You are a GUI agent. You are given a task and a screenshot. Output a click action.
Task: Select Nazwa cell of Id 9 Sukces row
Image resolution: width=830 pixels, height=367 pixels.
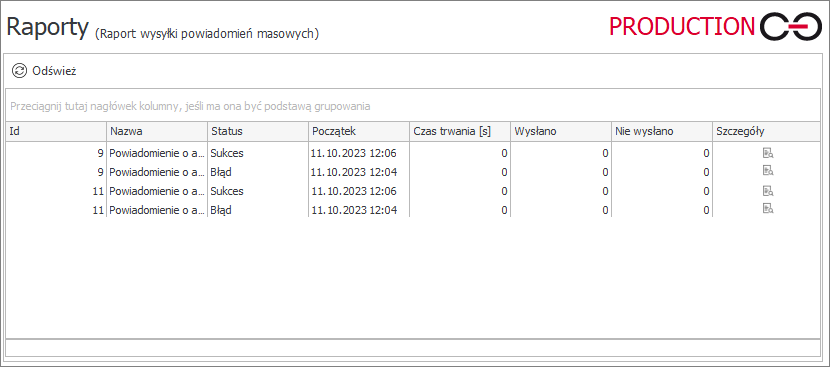coord(157,154)
